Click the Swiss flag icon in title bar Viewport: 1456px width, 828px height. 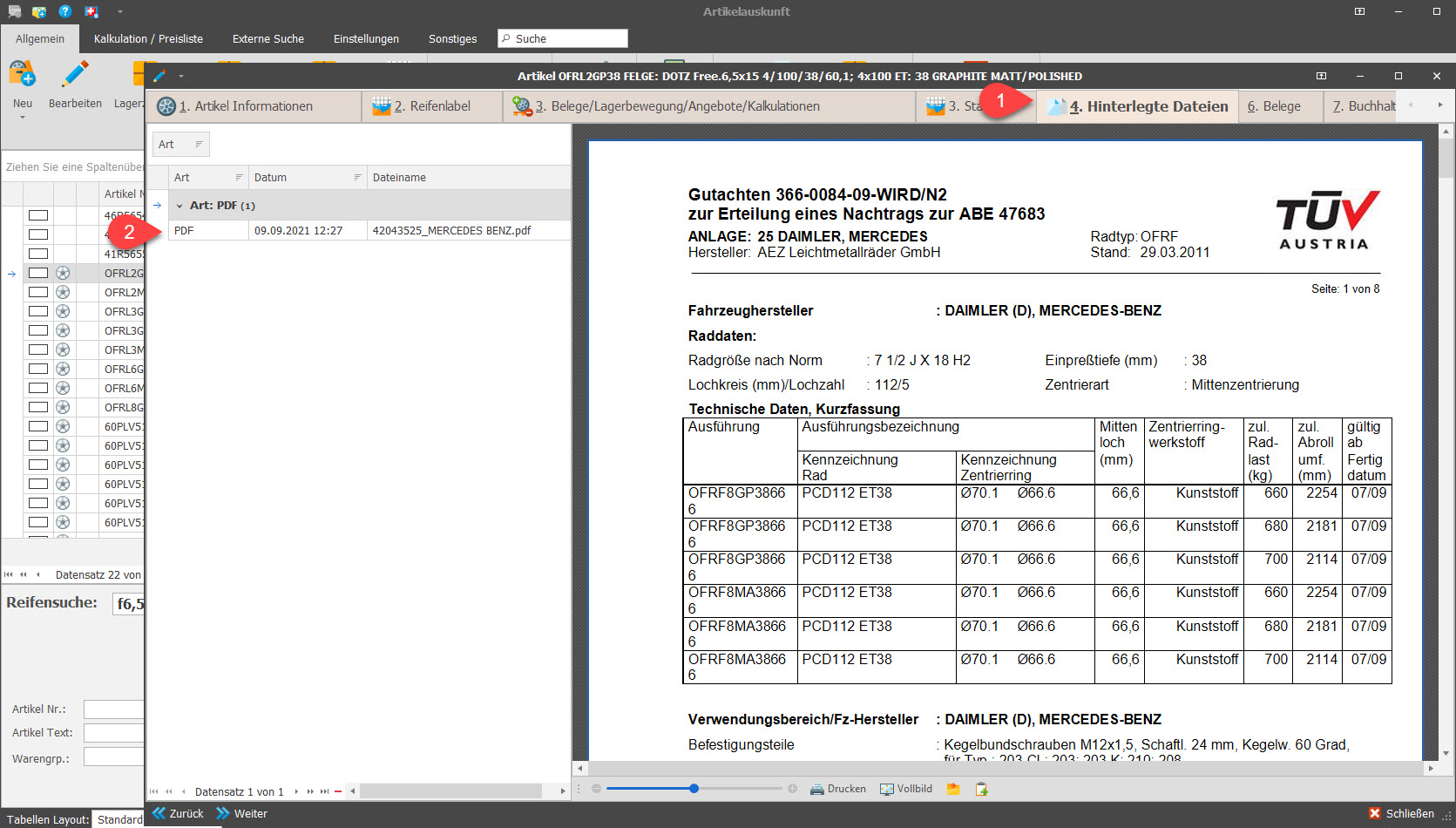pyautogui.click(x=91, y=11)
